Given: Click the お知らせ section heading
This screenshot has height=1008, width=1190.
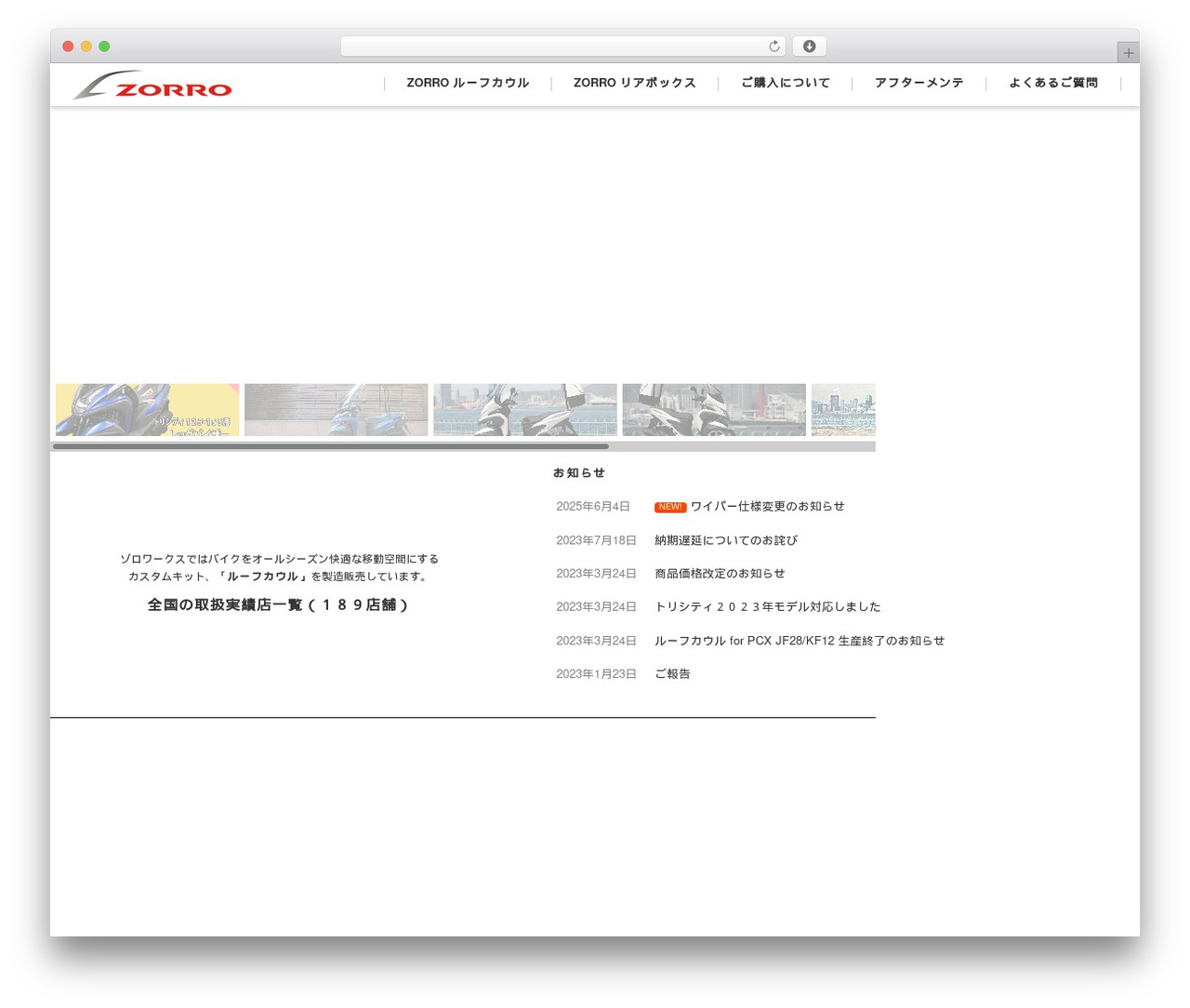Looking at the screenshot, I should click(x=579, y=472).
